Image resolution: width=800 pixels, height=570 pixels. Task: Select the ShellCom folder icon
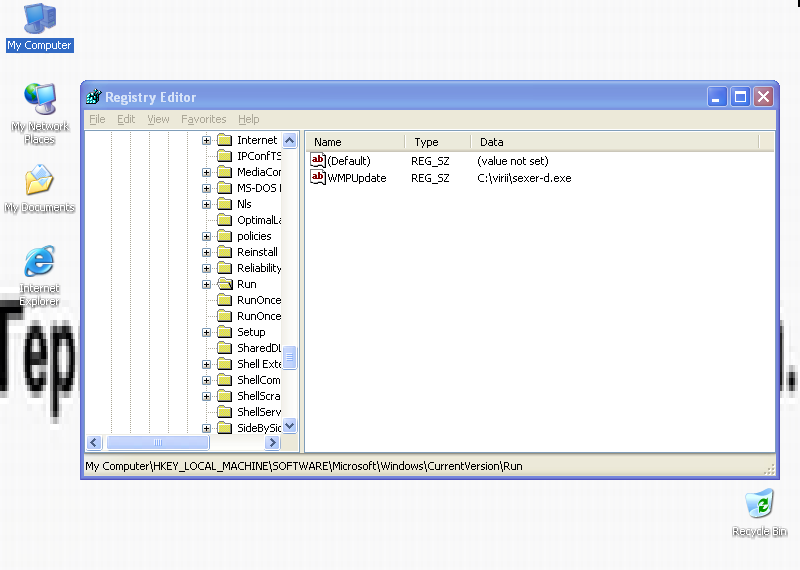coord(224,380)
